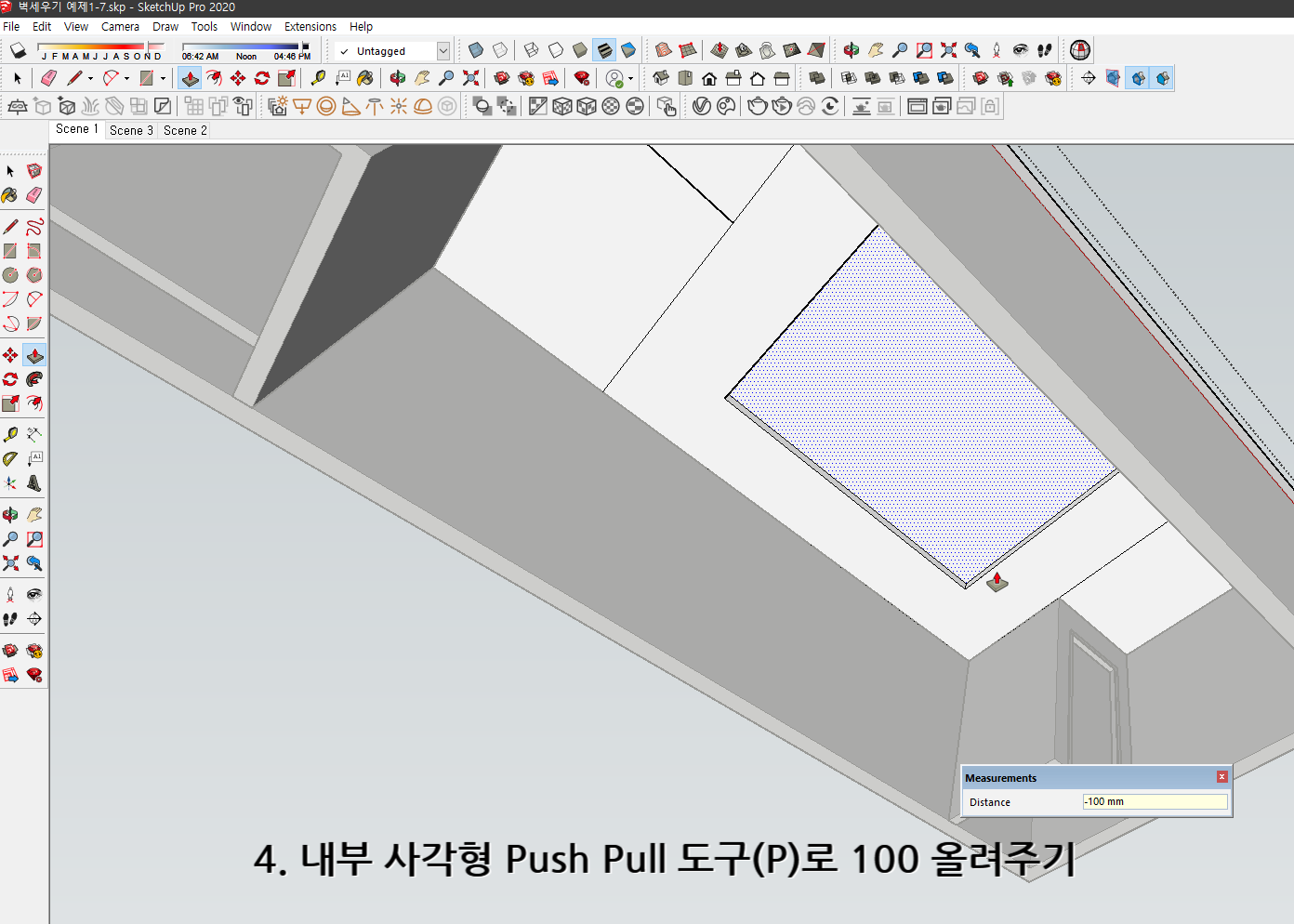The width and height of the screenshot is (1294, 924).
Task: Activate the Follow Me tool
Action: coord(34,379)
